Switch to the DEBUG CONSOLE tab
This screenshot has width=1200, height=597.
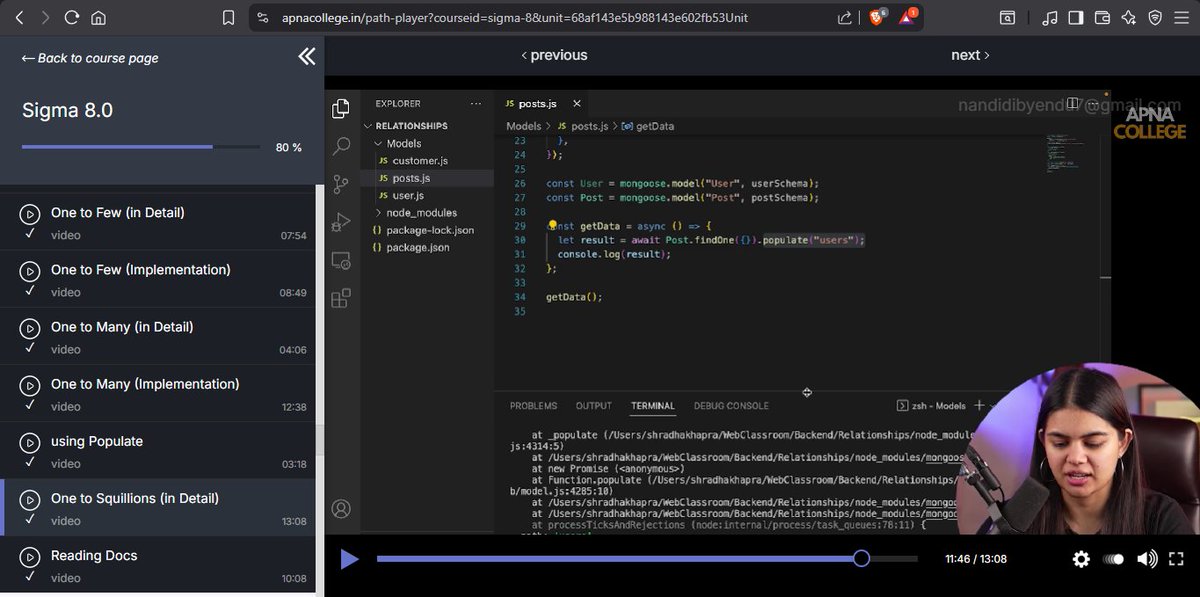point(730,405)
